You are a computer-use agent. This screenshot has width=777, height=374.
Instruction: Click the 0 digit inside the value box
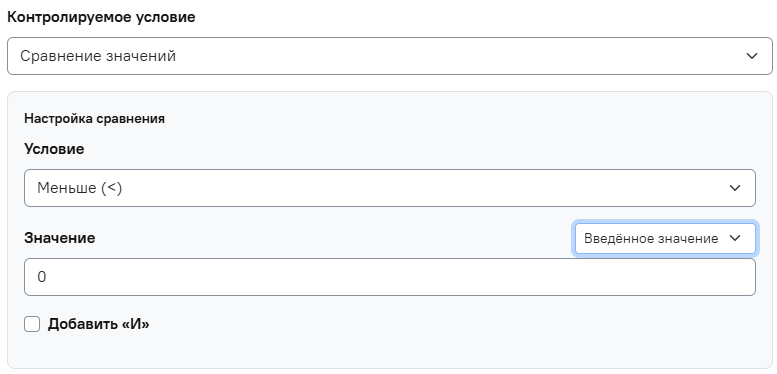pos(42,277)
